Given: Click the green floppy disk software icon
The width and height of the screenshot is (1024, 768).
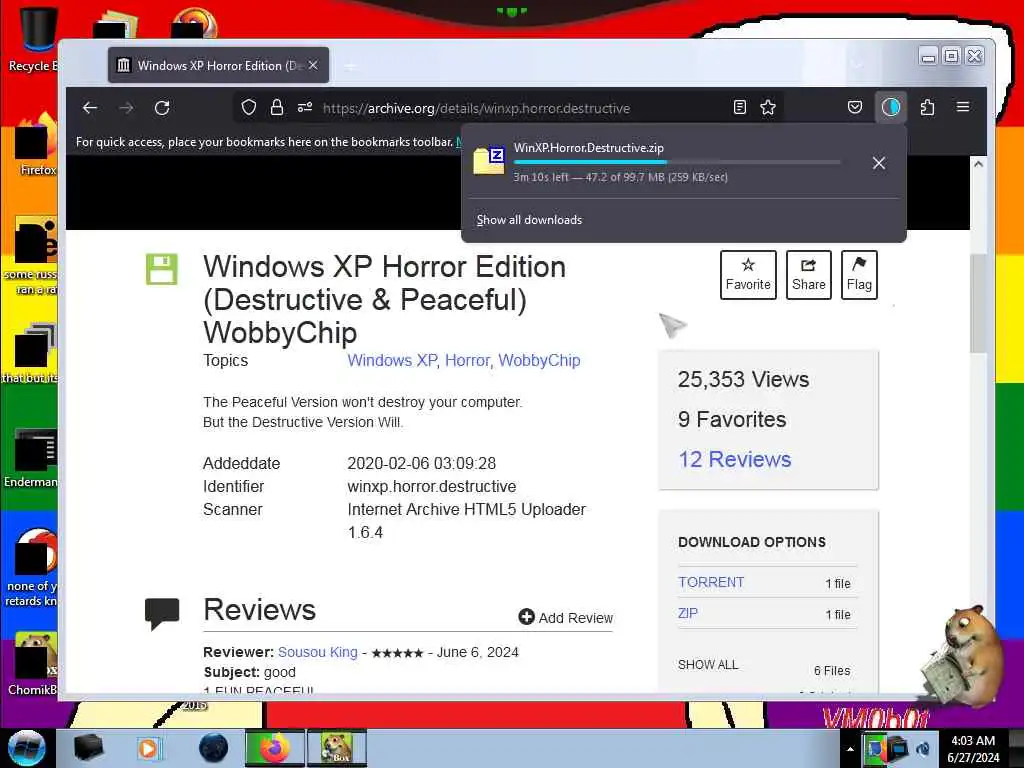Looking at the screenshot, I should 161,269.
